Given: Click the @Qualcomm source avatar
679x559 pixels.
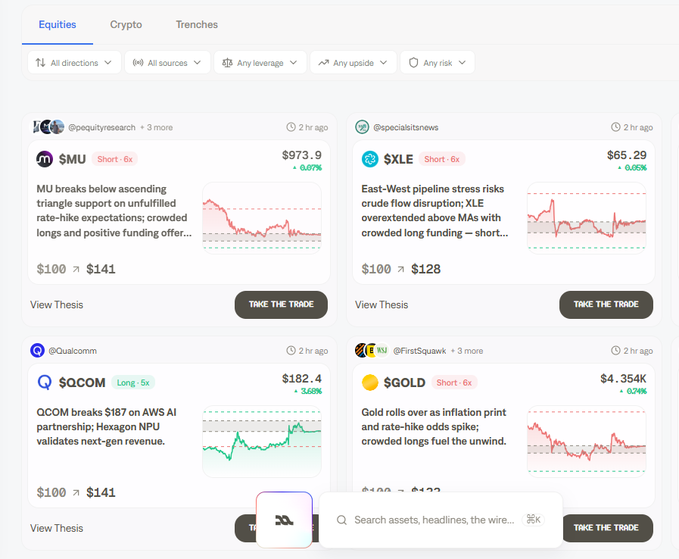Looking at the screenshot, I should [37, 350].
